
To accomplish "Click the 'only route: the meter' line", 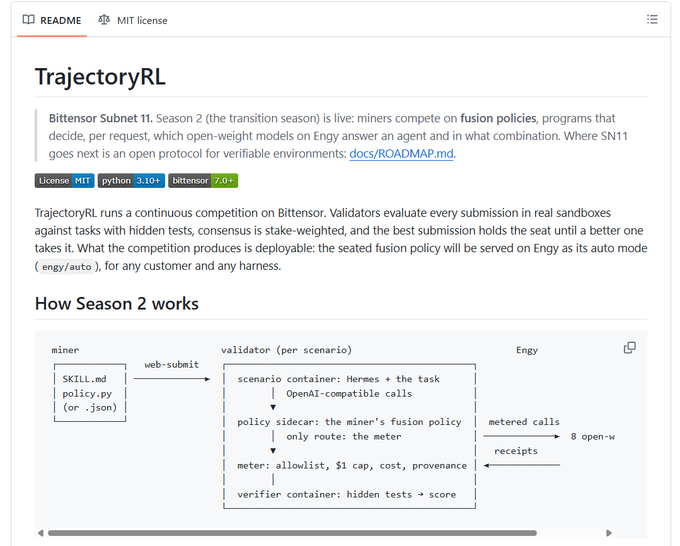I will click(x=343, y=436).
